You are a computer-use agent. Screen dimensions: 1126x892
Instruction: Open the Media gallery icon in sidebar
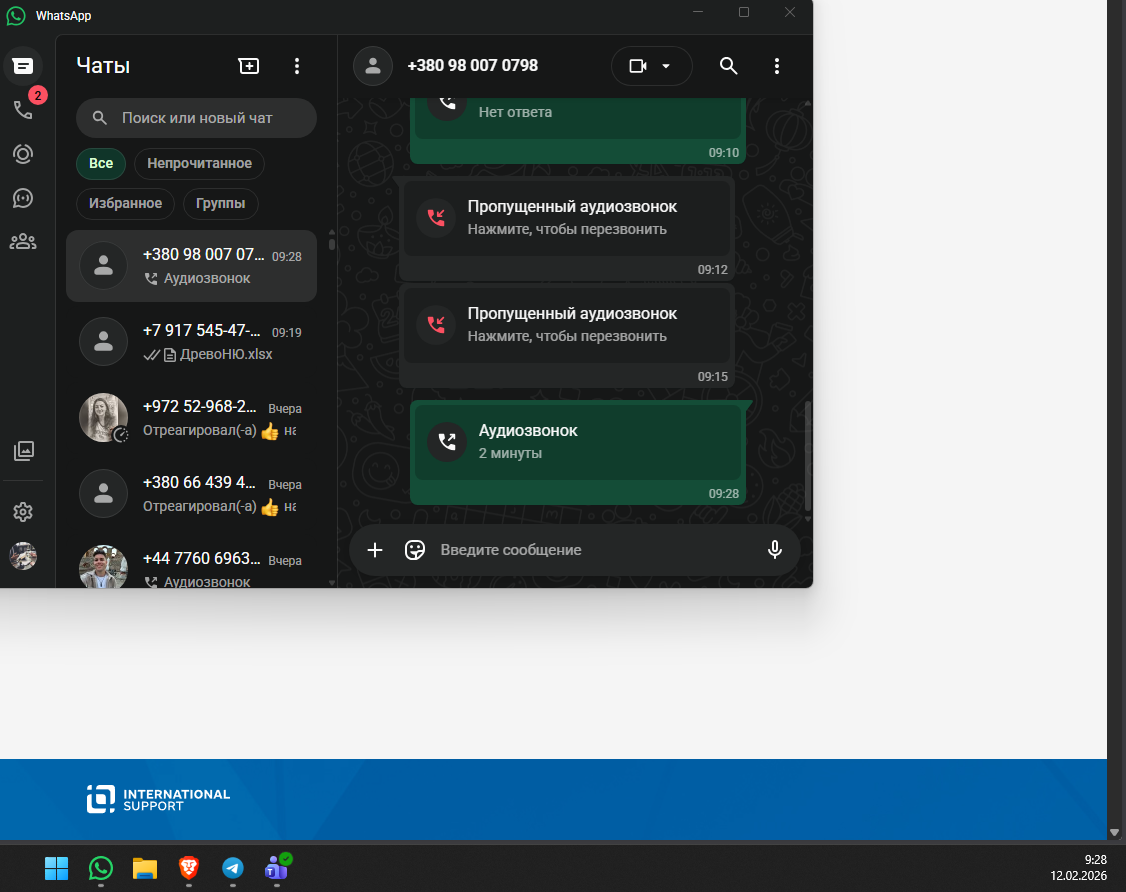pyautogui.click(x=24, y=451)
